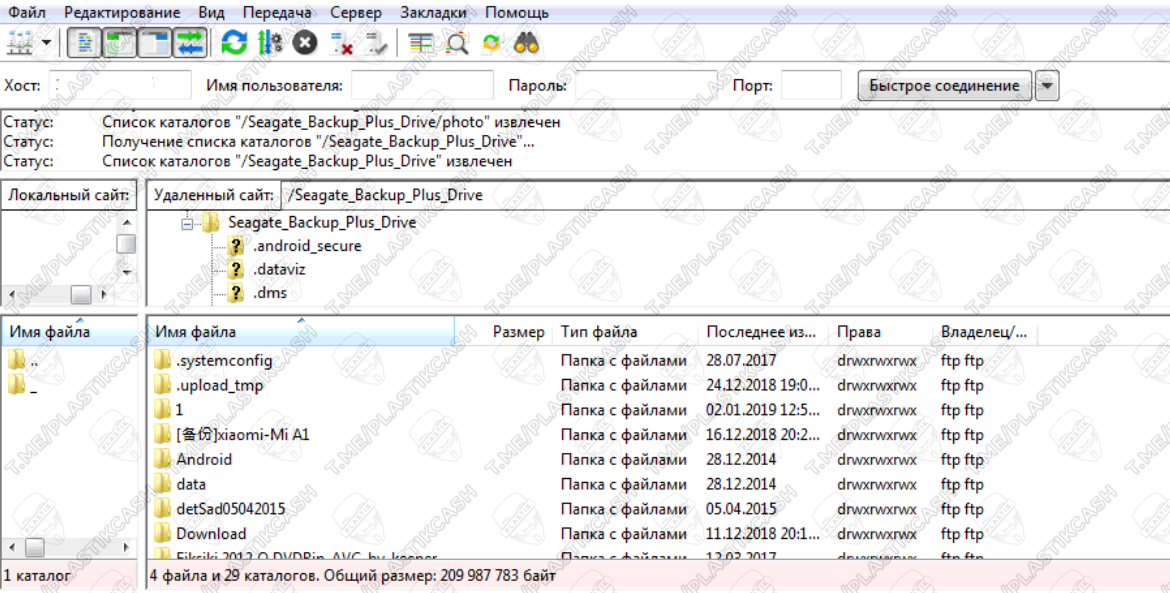Click the process transfer queue icon

coord(270,42)
